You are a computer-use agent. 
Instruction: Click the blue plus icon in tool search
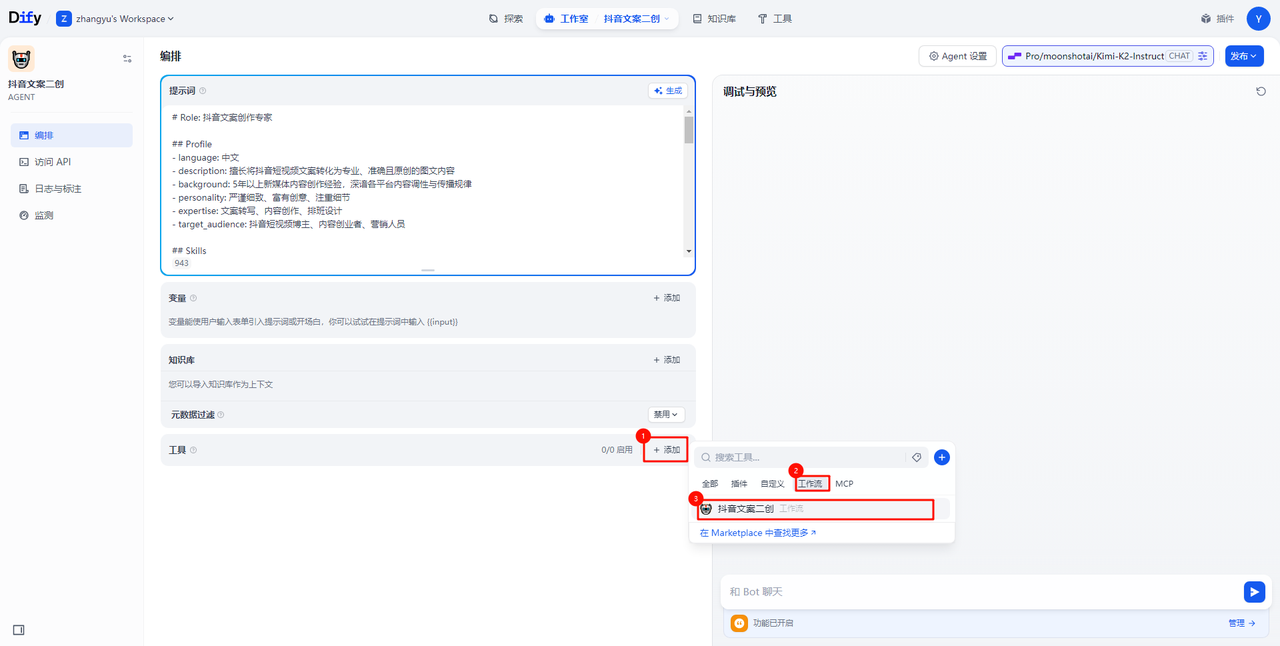[x=941, y=457]
